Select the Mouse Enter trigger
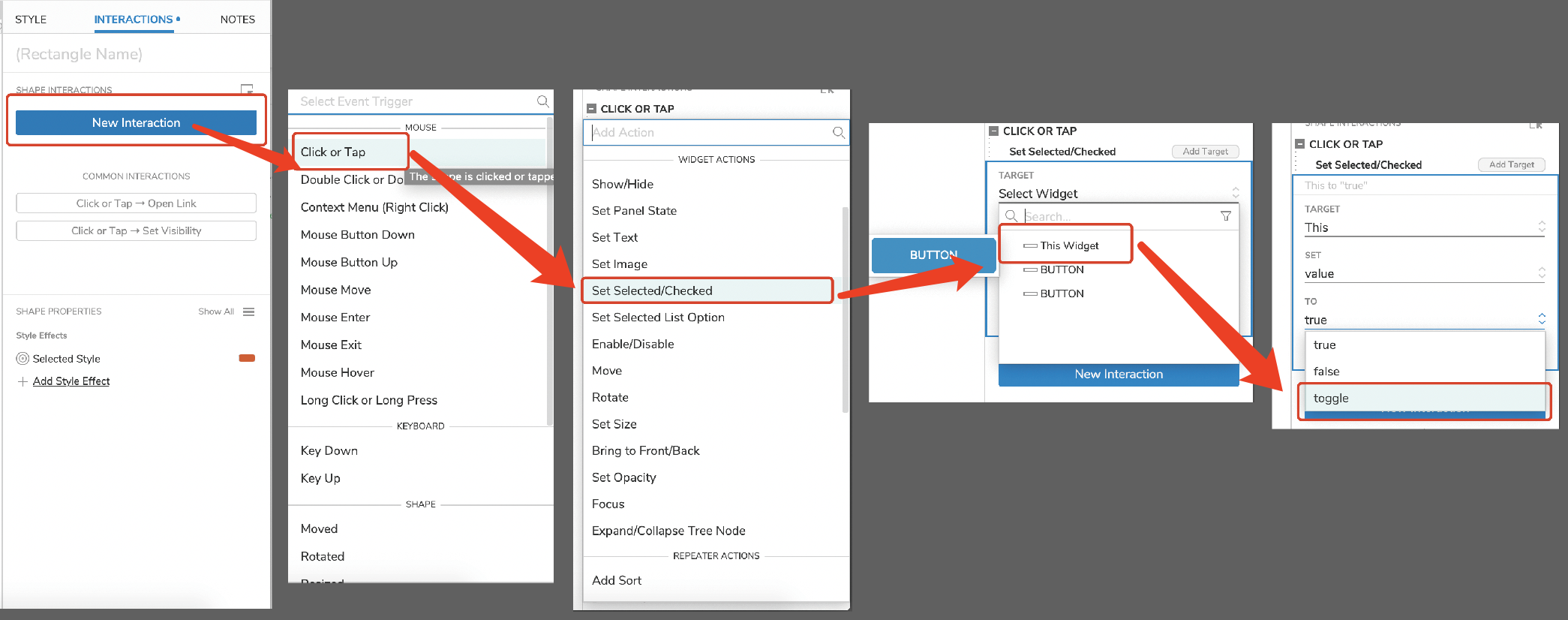This screenshot has width=1568, height=620. point(335,318)
